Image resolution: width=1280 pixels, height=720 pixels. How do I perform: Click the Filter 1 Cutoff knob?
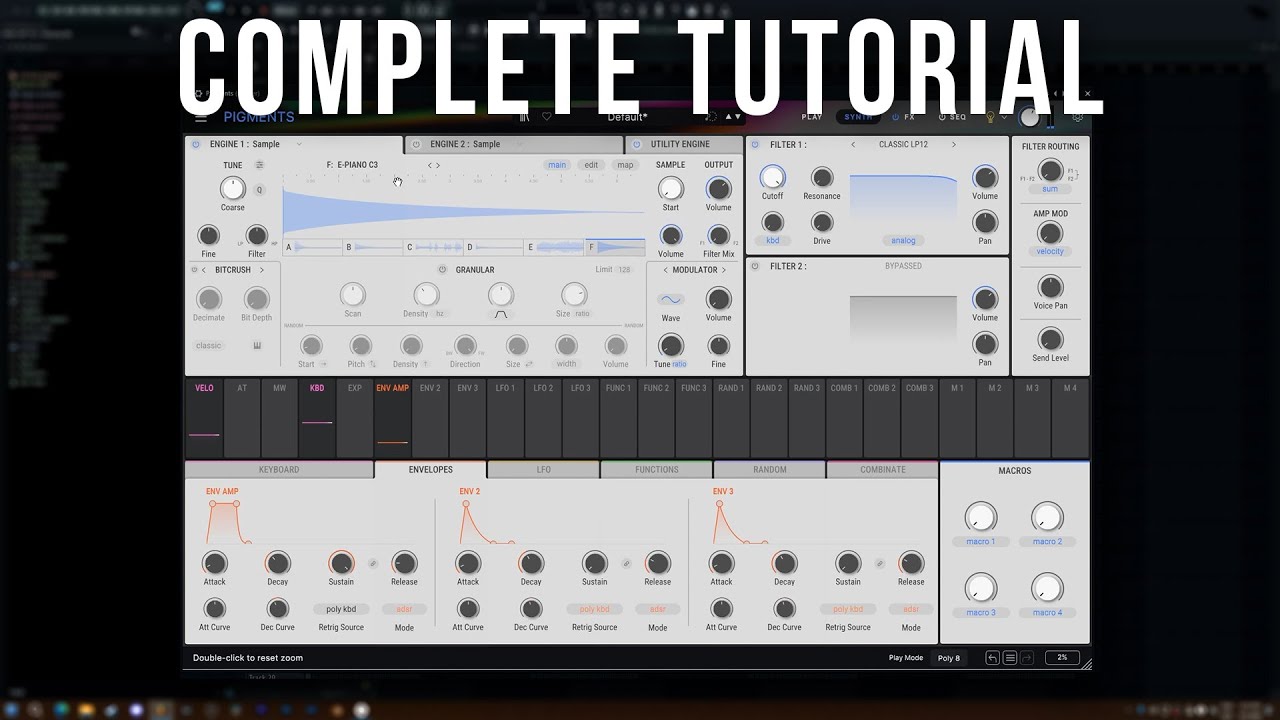point(772,178)
